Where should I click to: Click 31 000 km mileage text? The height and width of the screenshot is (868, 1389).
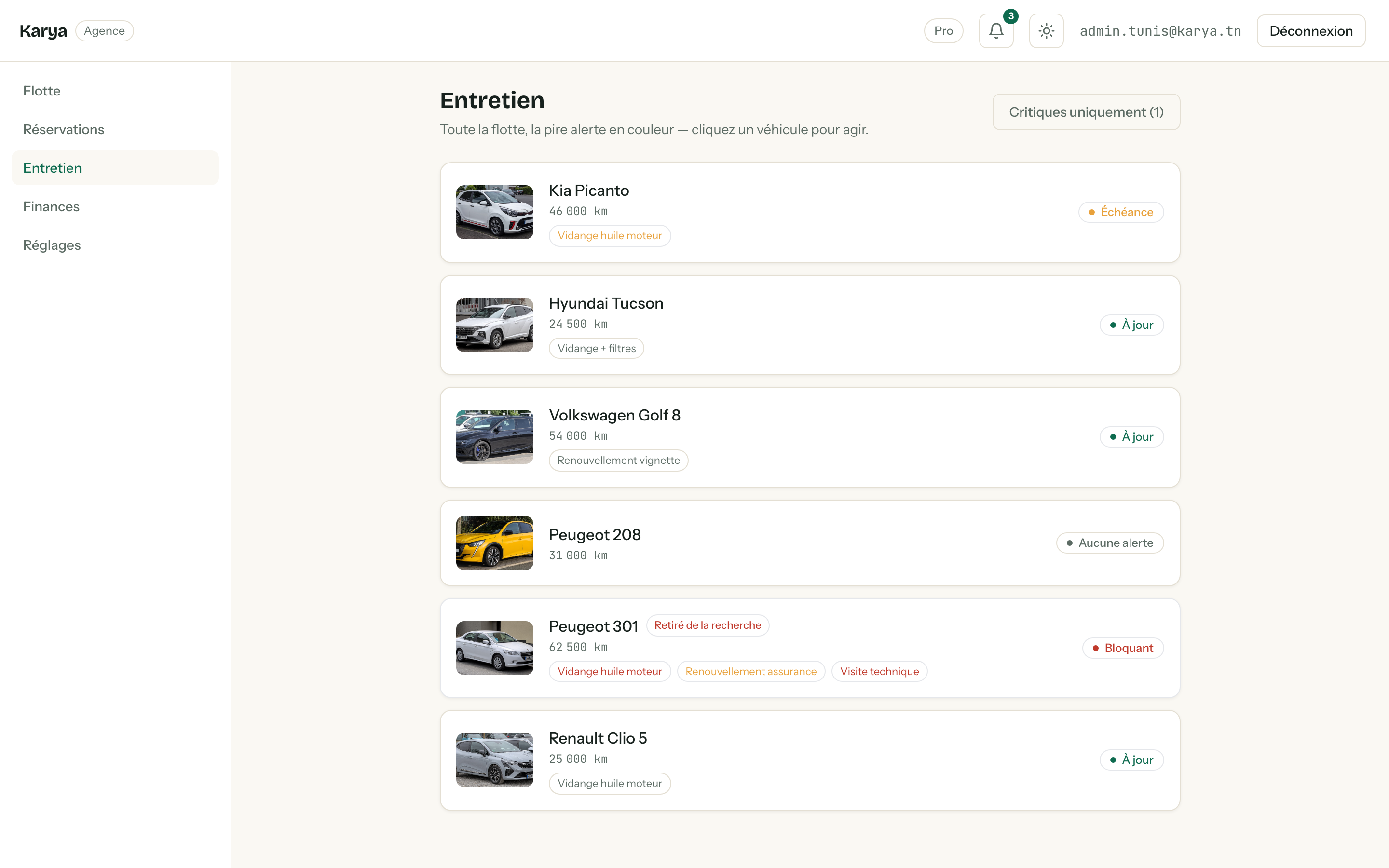point(578,555)
